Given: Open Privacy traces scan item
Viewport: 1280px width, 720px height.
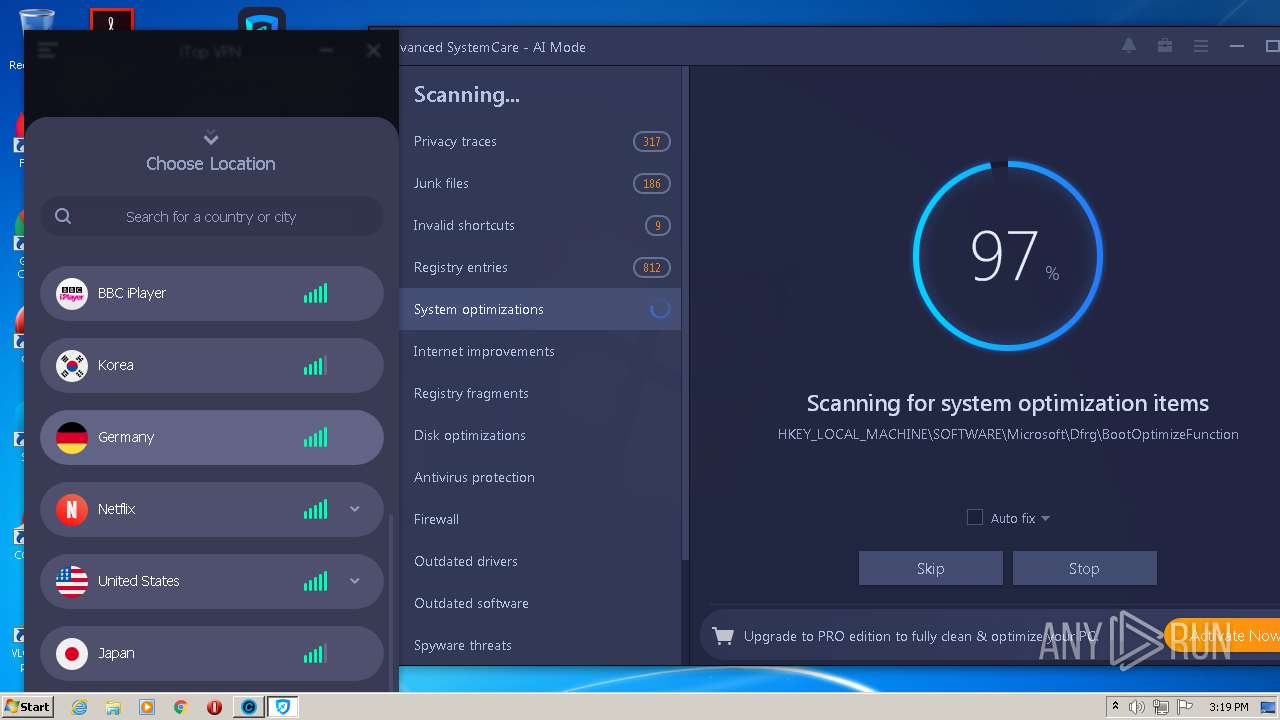Looking at the screenshot, I should [x=540, y=141].
